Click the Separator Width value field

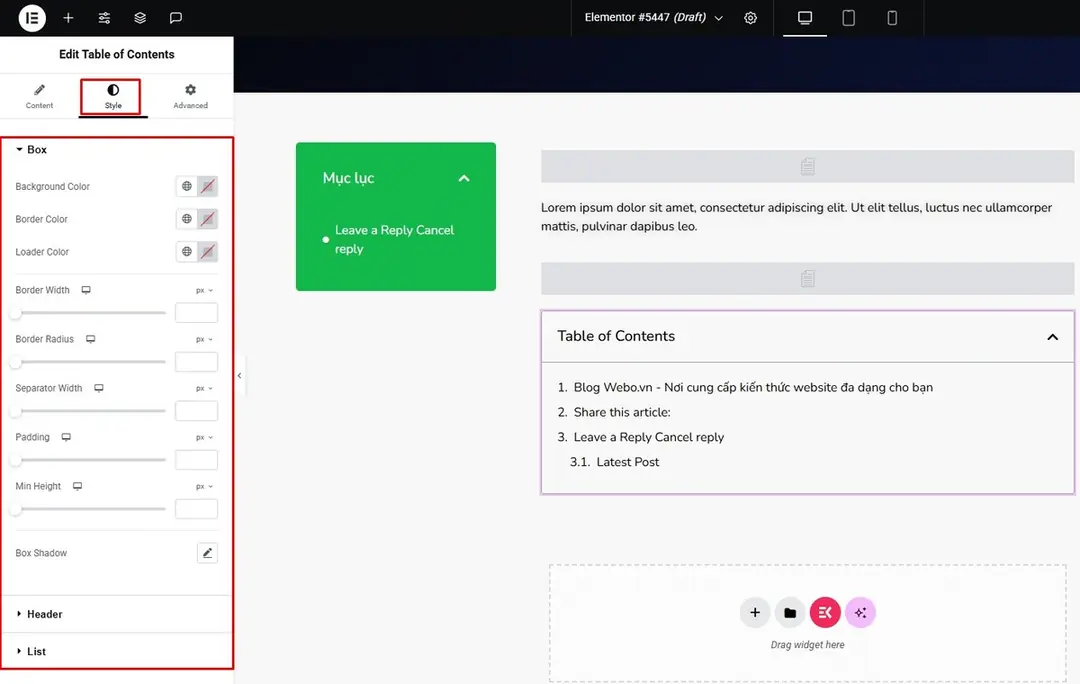pos(196,411)
